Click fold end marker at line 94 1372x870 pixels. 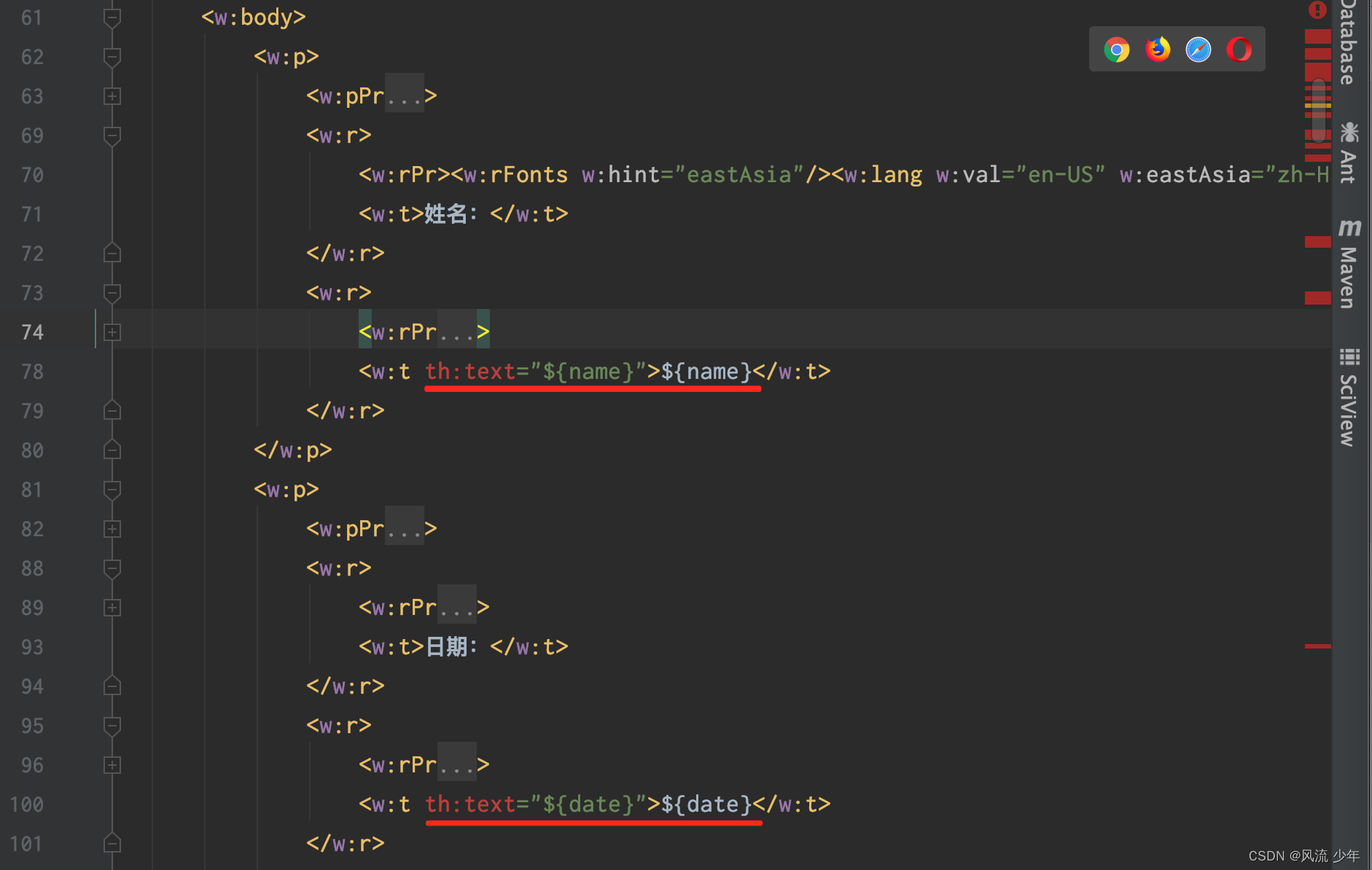[112, 686]
